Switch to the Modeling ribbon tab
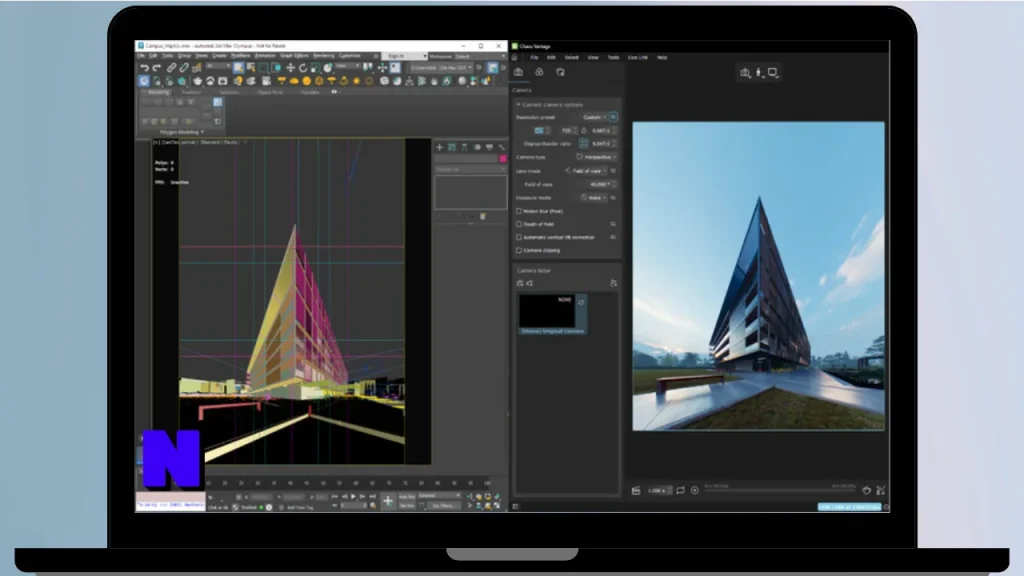Image resolution: width=1024 pixels, height=576 pixels. (158, 92)
